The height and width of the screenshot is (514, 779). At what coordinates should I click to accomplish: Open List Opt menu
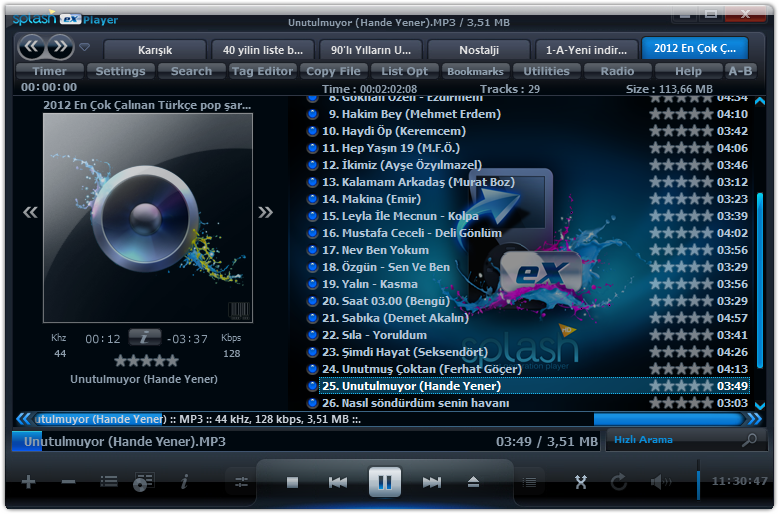404,71
